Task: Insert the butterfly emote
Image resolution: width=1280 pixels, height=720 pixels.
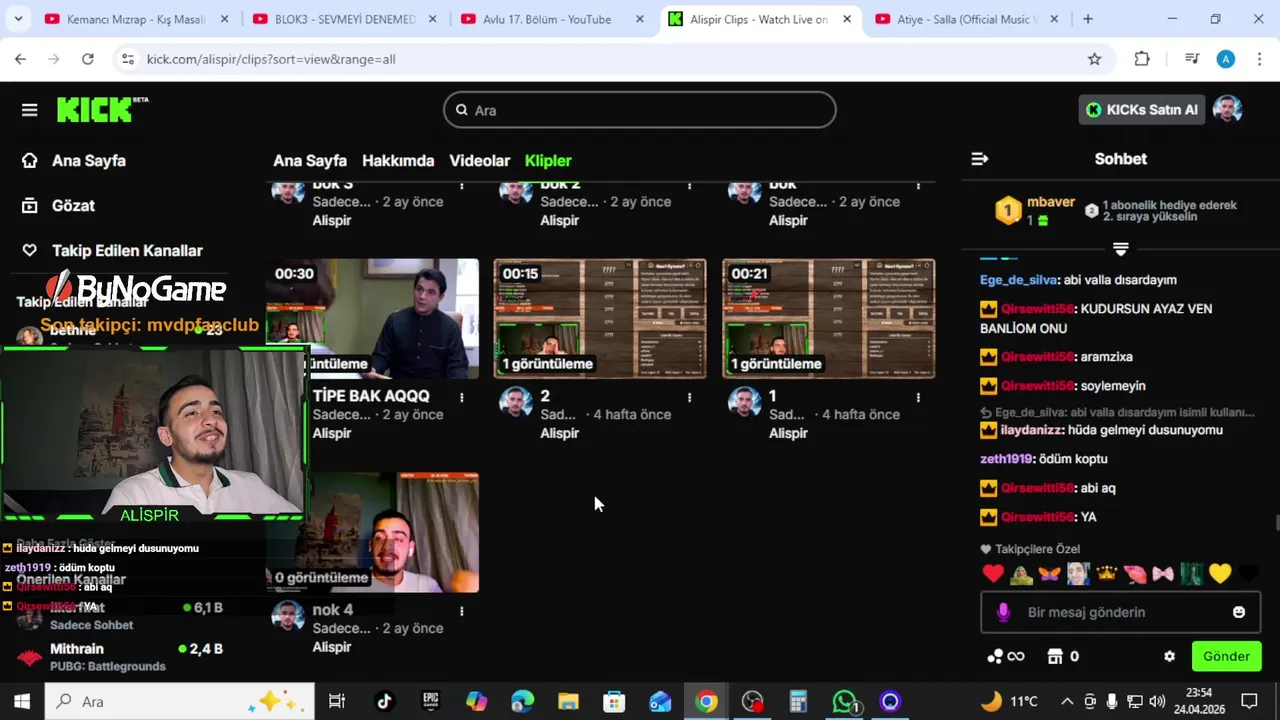Action: 1049,574
